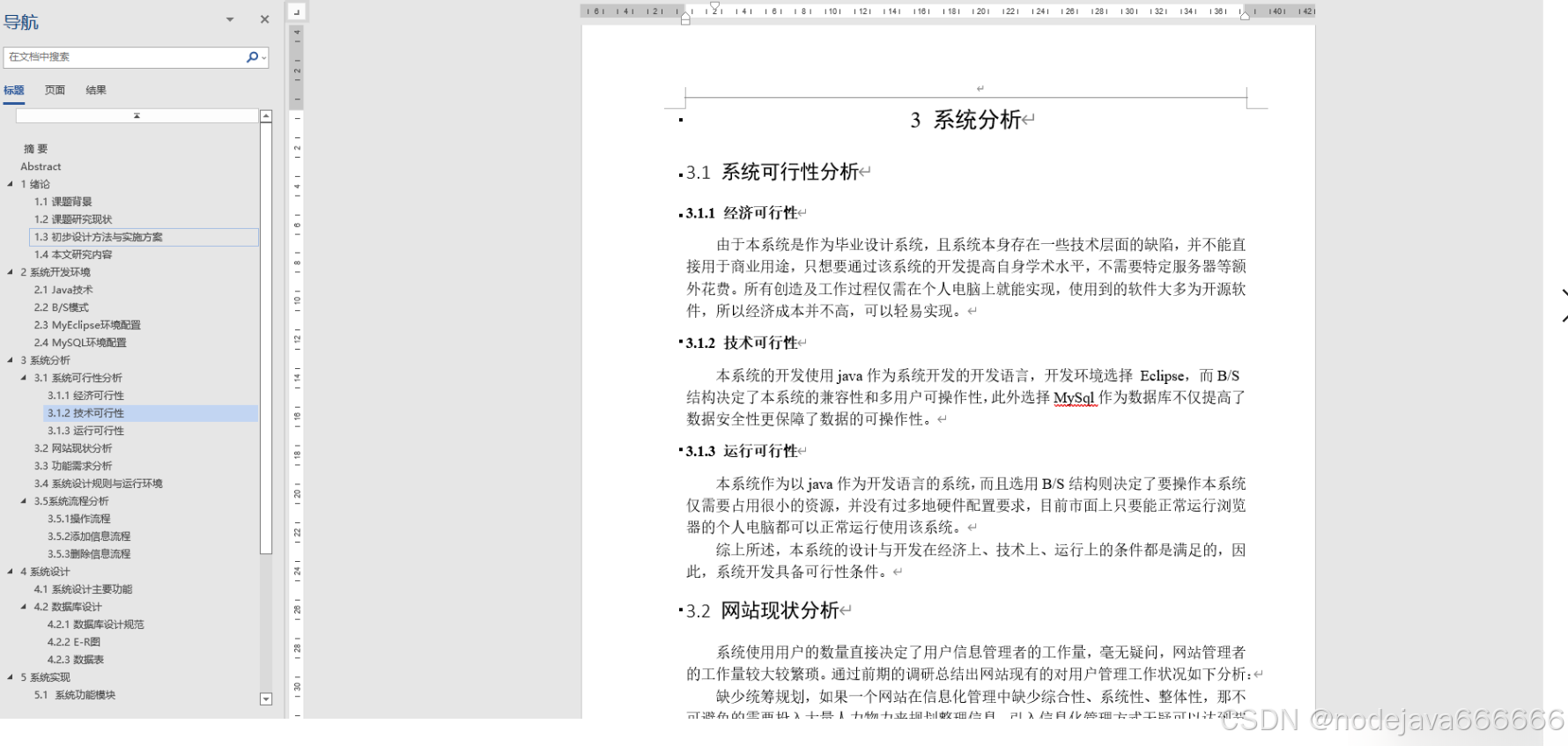Viewport: 1568px width, 746px height.
Task: Go to 摘 要 heading
Action: pos(35,149)
